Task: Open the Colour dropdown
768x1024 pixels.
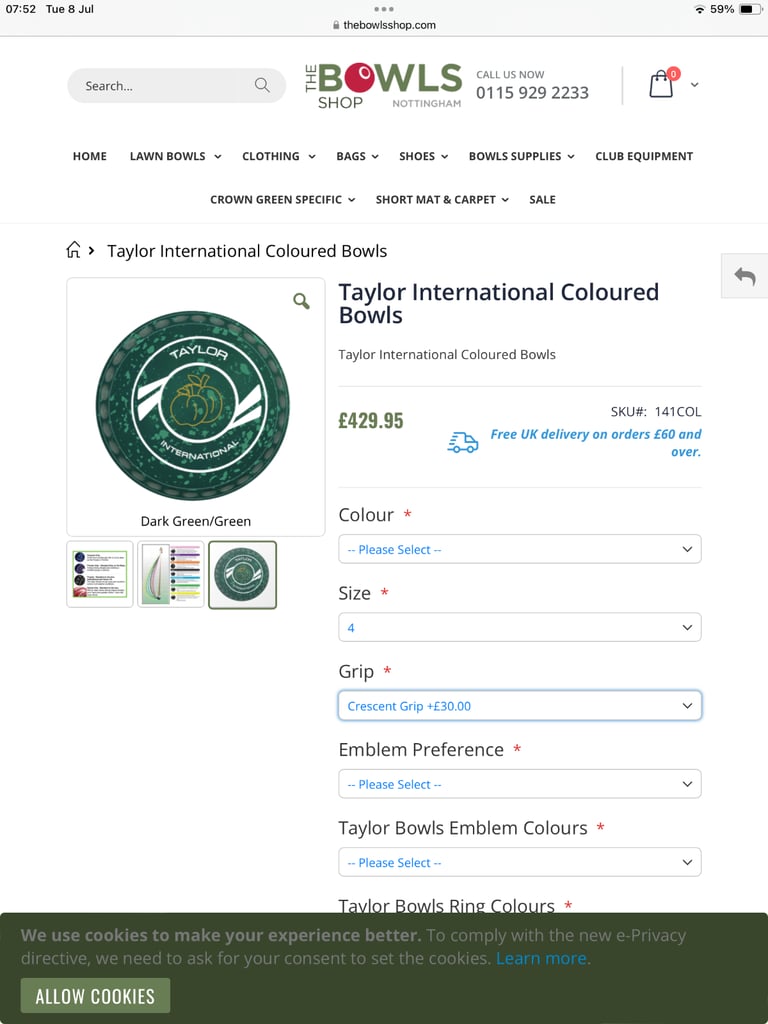Action: pyautogui.click(x=520, y=549)
